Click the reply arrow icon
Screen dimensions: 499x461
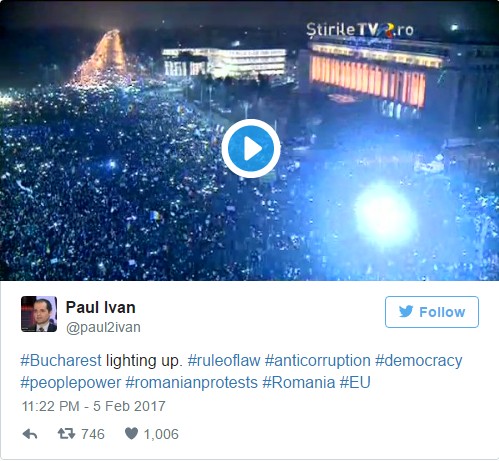click(x=30, y=434)
